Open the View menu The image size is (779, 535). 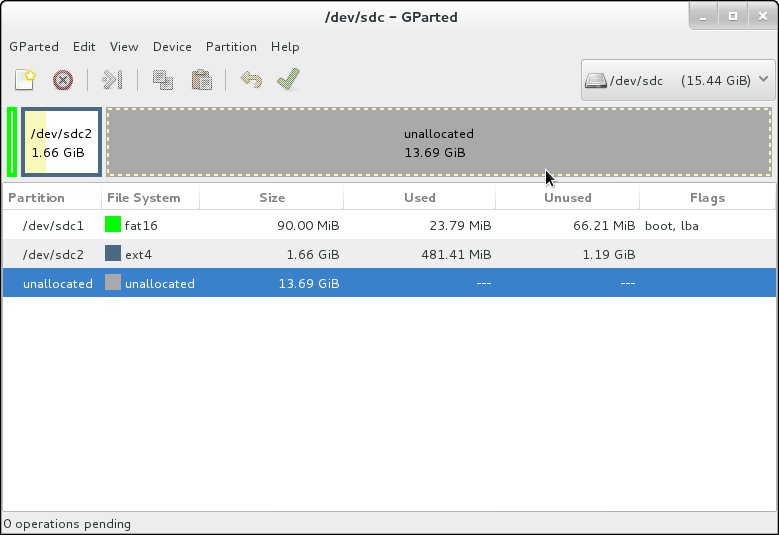pyautogui.click(x=124, y=47)
